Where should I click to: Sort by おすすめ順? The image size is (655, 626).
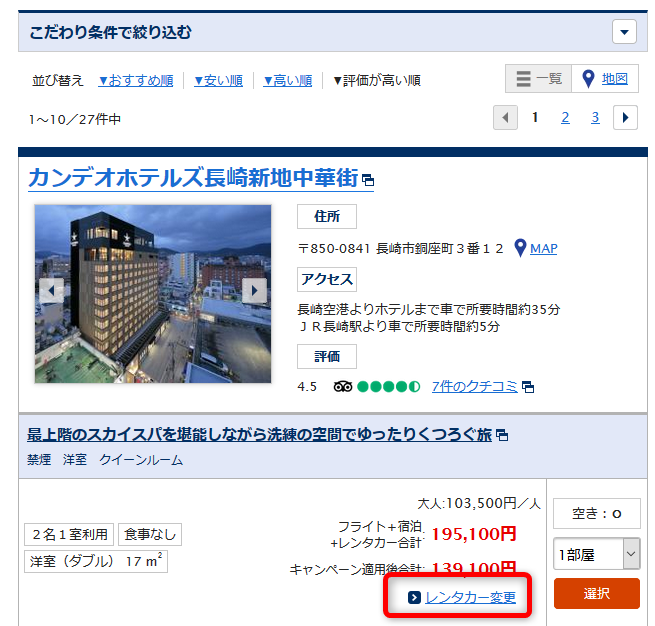tap(136, 80)
